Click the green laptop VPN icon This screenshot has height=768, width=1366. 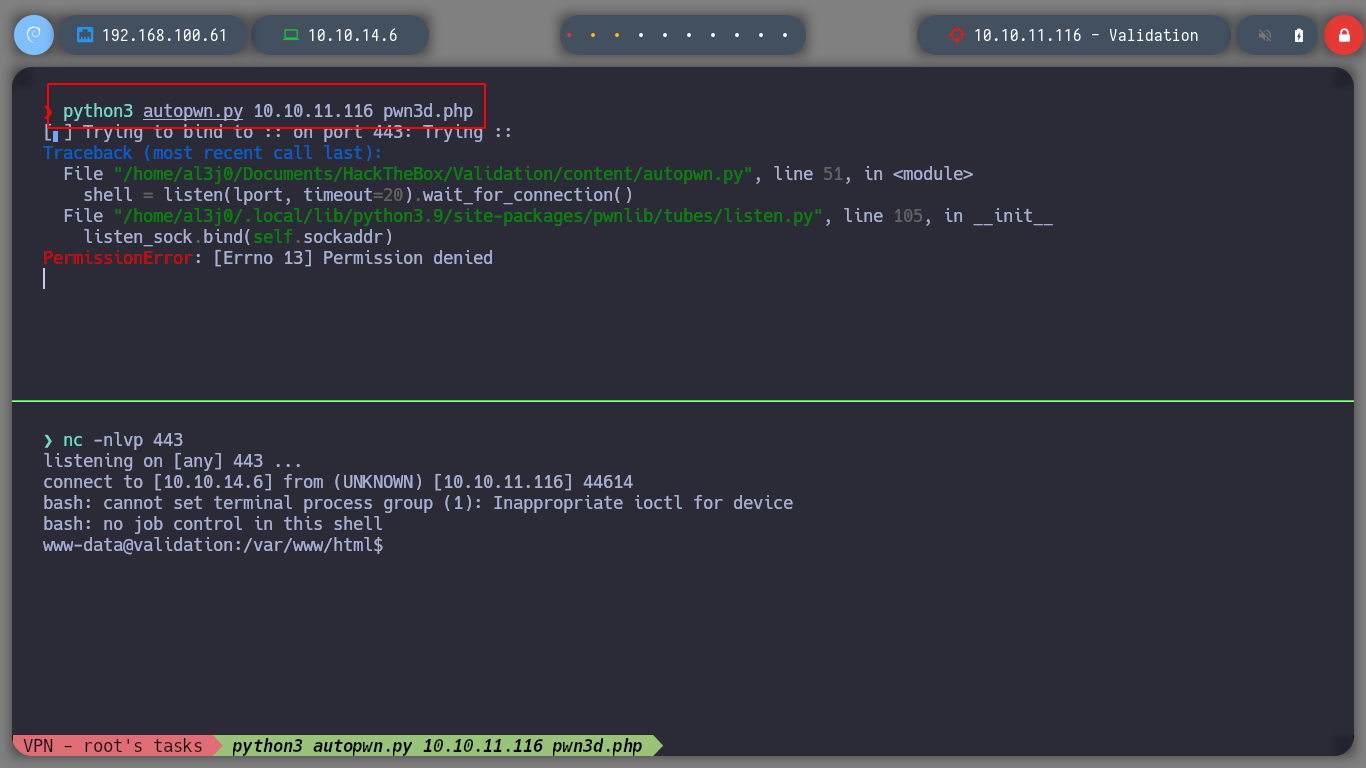click(291, 35)
